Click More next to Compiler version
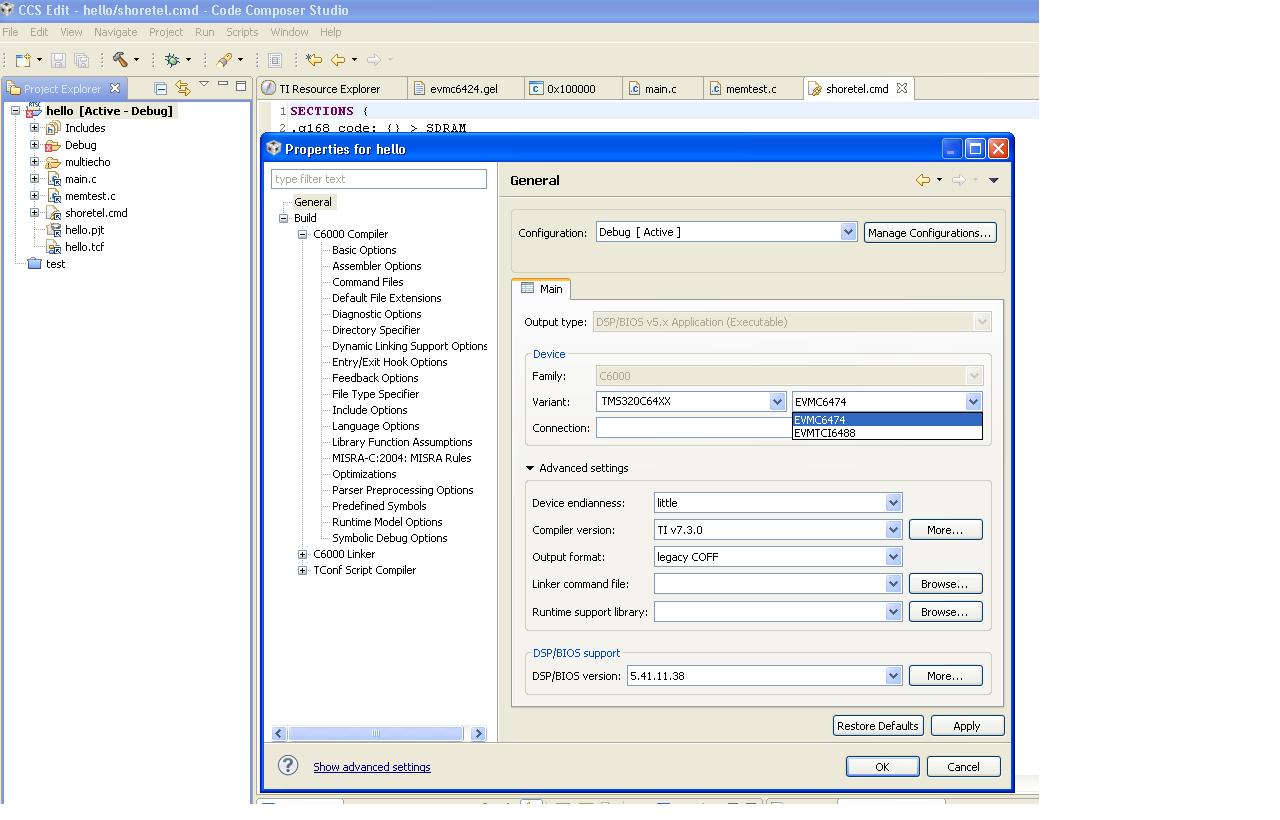 pyautogui.click(x=945, y=529)
